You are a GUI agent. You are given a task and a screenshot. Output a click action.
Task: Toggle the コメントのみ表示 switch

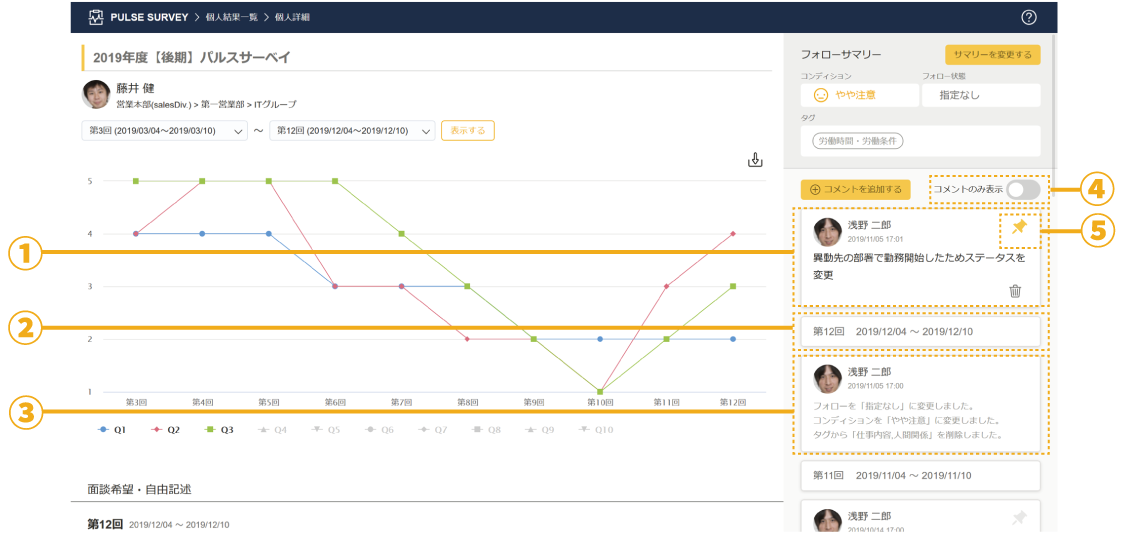click(1023, 189)
